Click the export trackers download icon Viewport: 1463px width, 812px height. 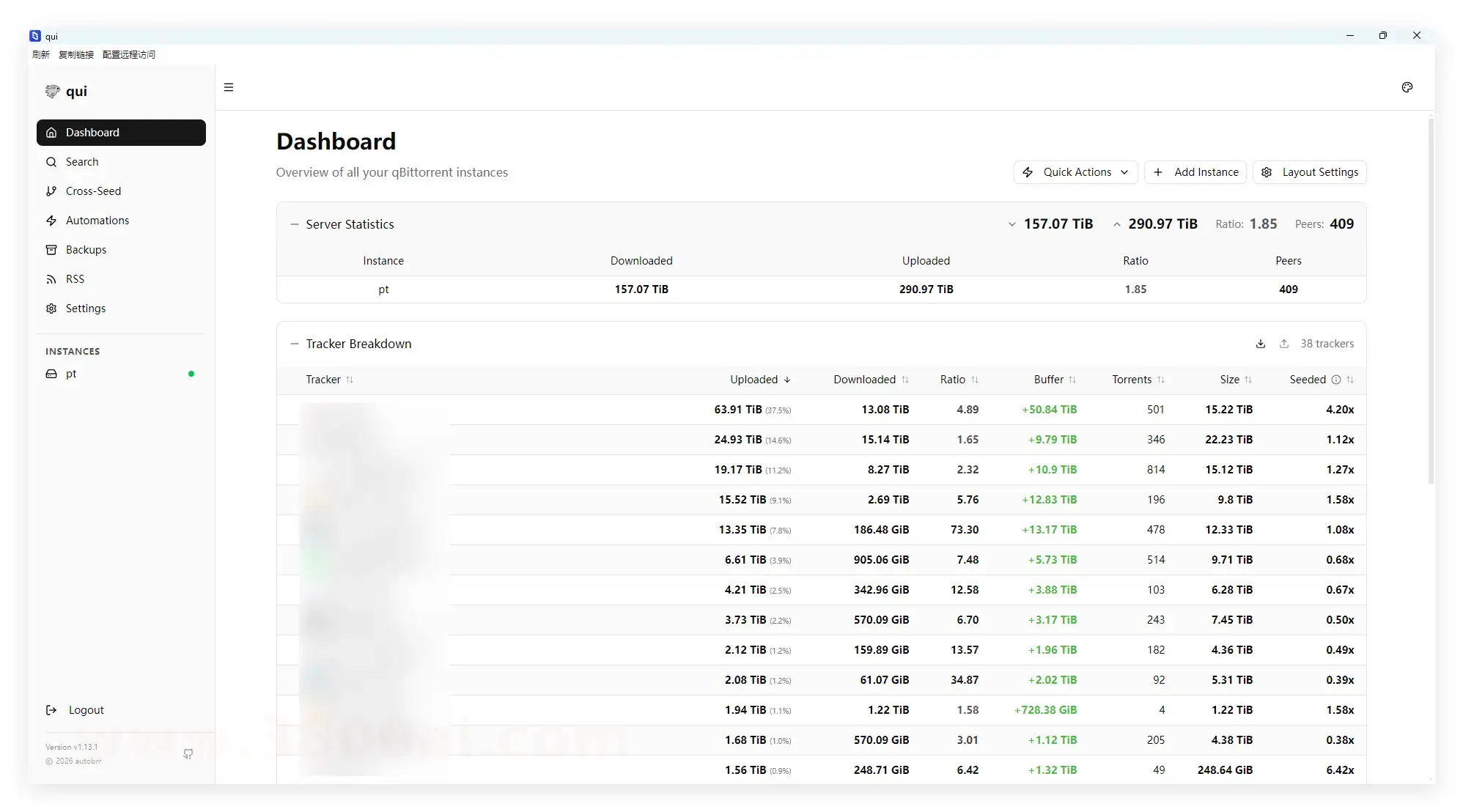coord(1260,344)
